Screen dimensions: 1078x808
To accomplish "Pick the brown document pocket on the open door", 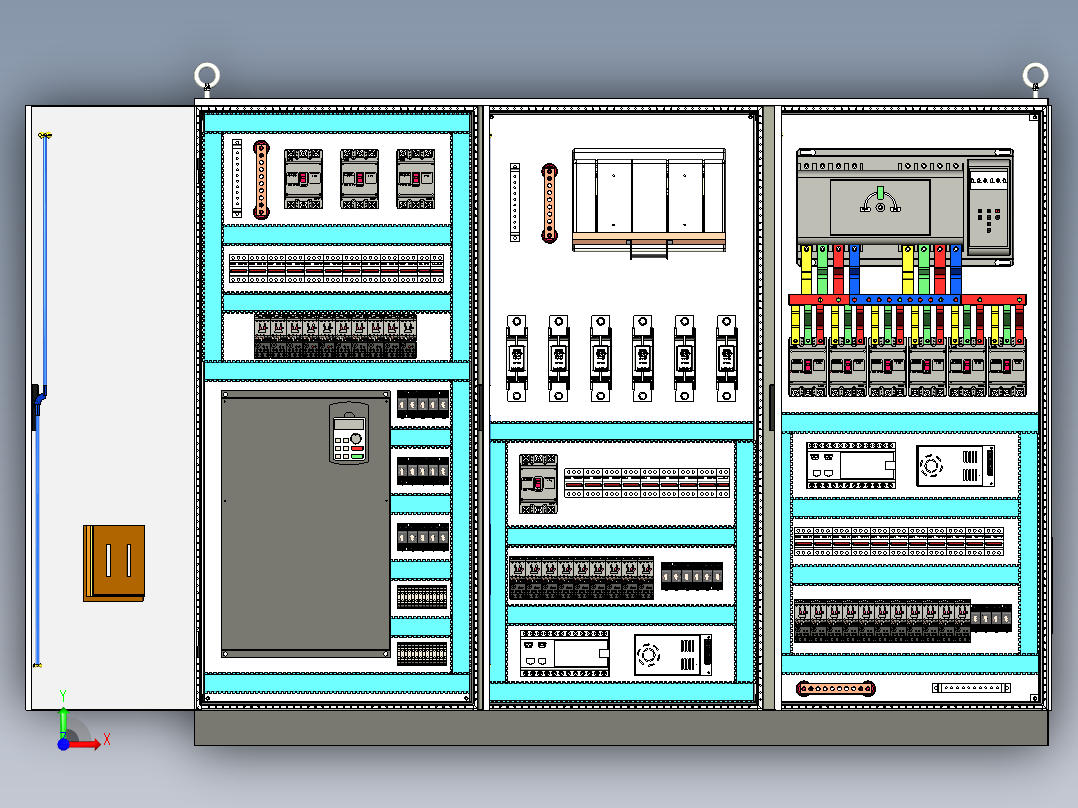I will click(x=114, y=563).
